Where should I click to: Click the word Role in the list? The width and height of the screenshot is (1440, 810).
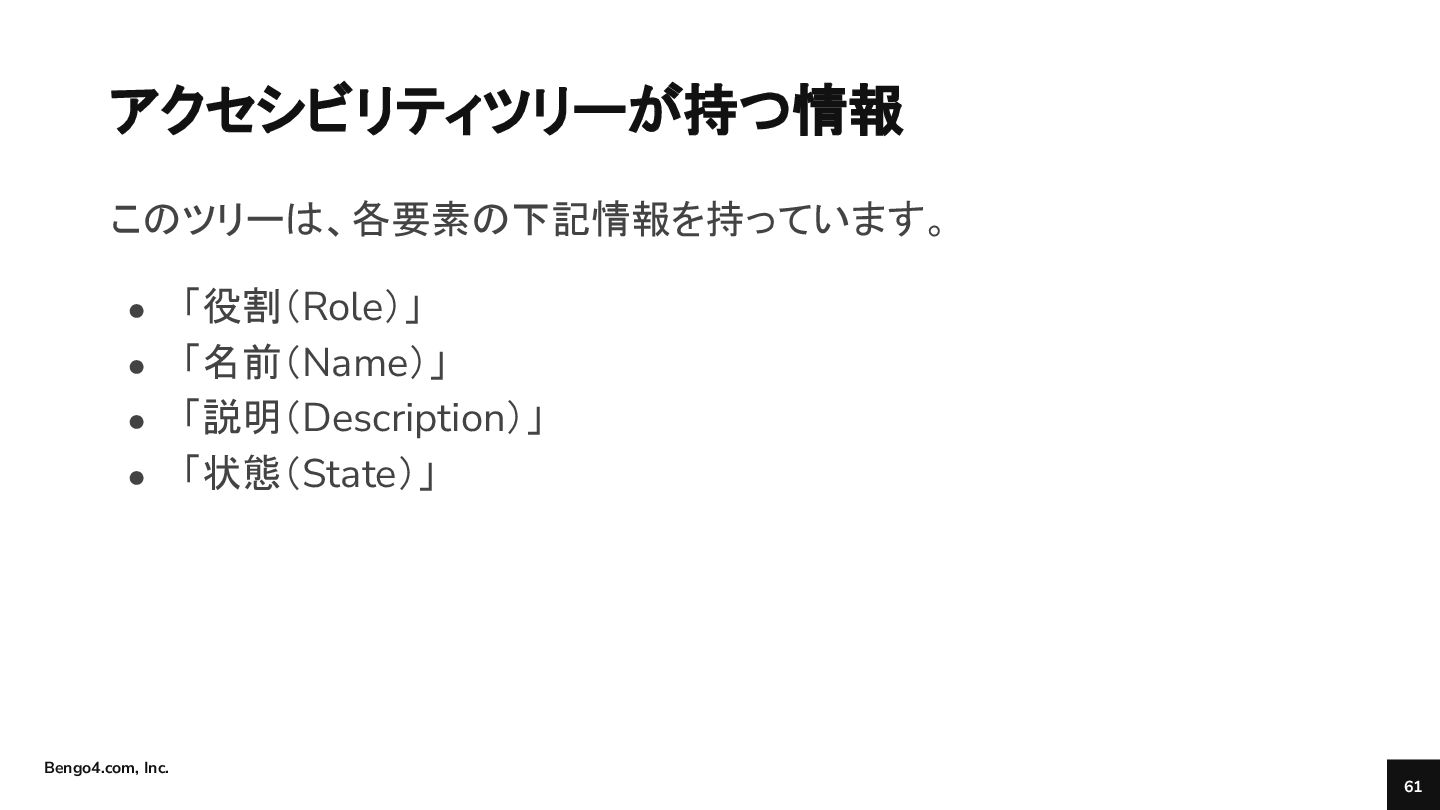coord(344,308)
